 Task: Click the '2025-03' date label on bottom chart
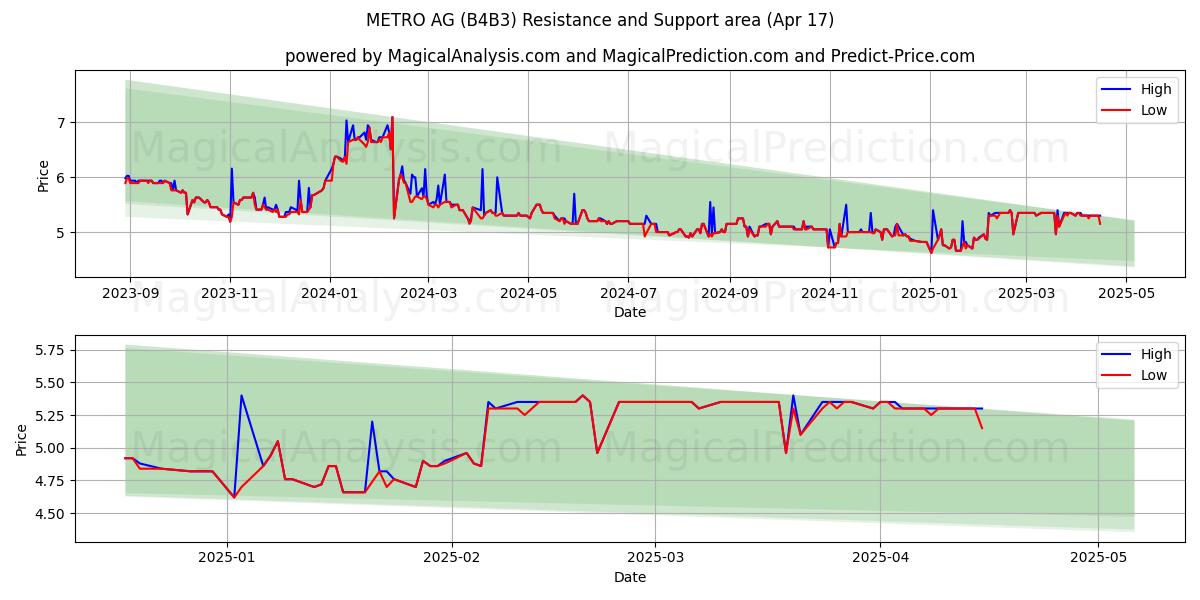[655, 559]
